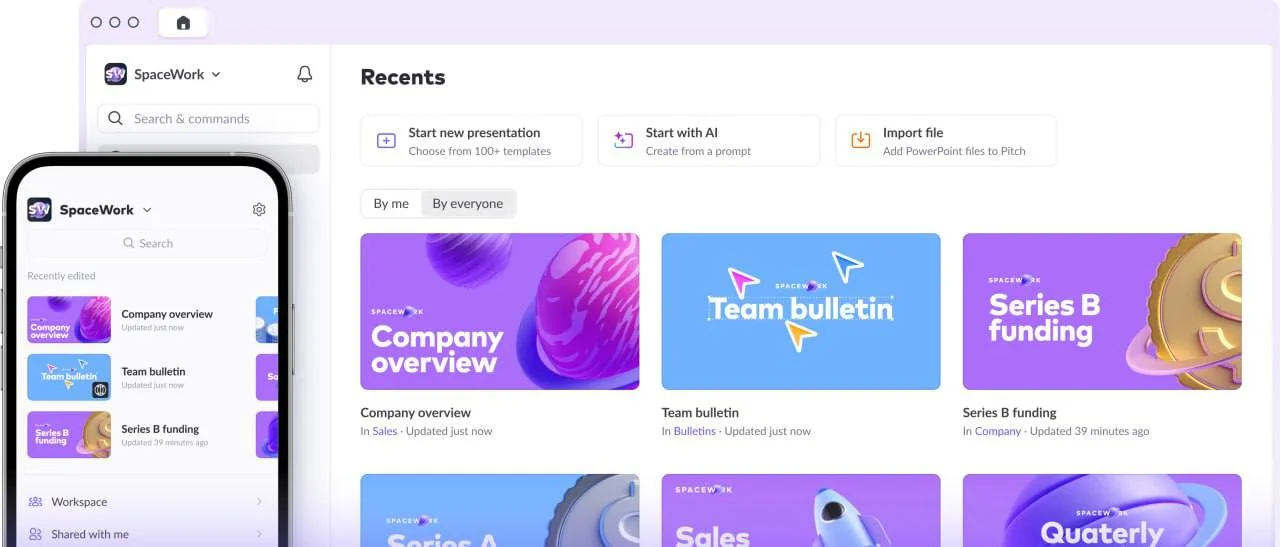
Task: Open the Shared with me row
Action: click(146, 534)
